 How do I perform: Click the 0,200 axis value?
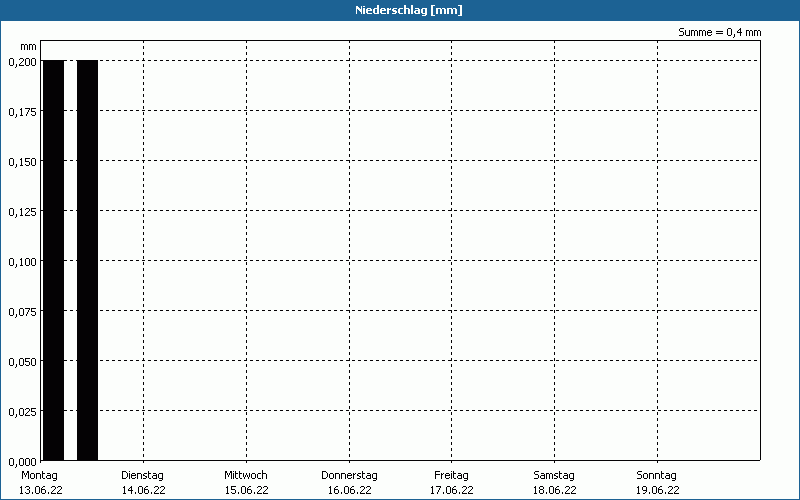22,62
